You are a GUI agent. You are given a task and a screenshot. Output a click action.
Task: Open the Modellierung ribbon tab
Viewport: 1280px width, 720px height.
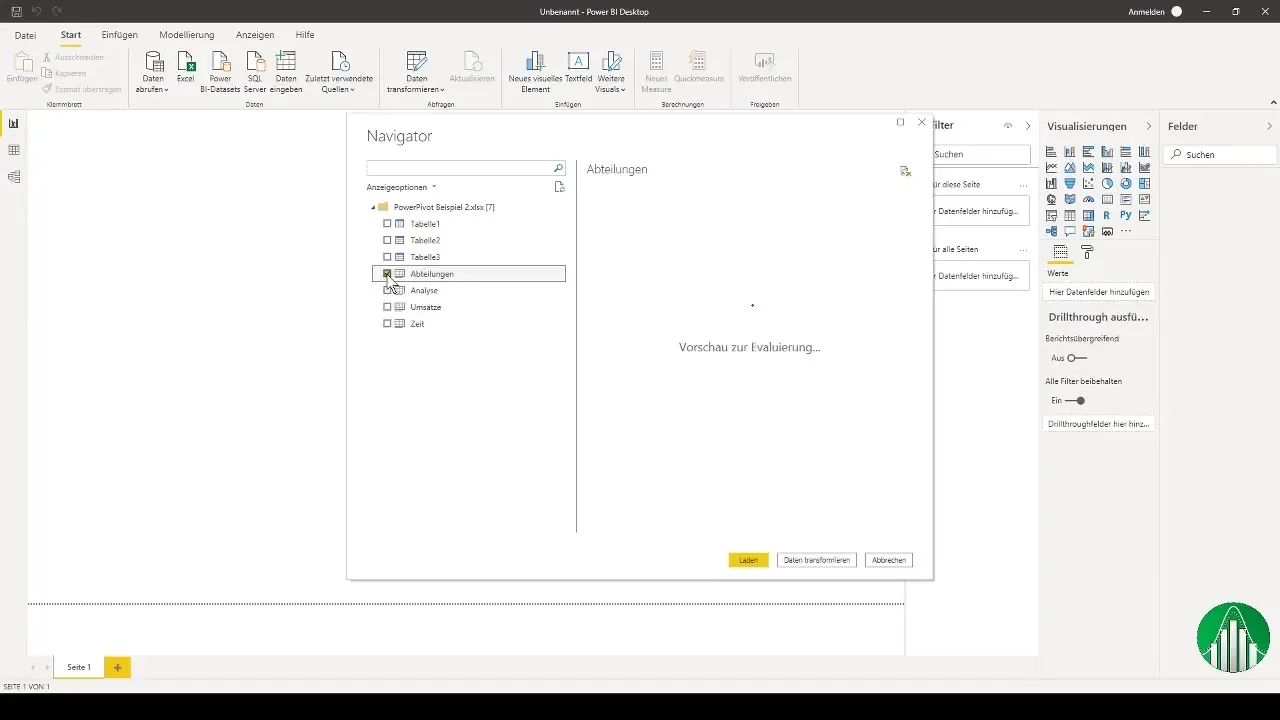click(187, 35)
